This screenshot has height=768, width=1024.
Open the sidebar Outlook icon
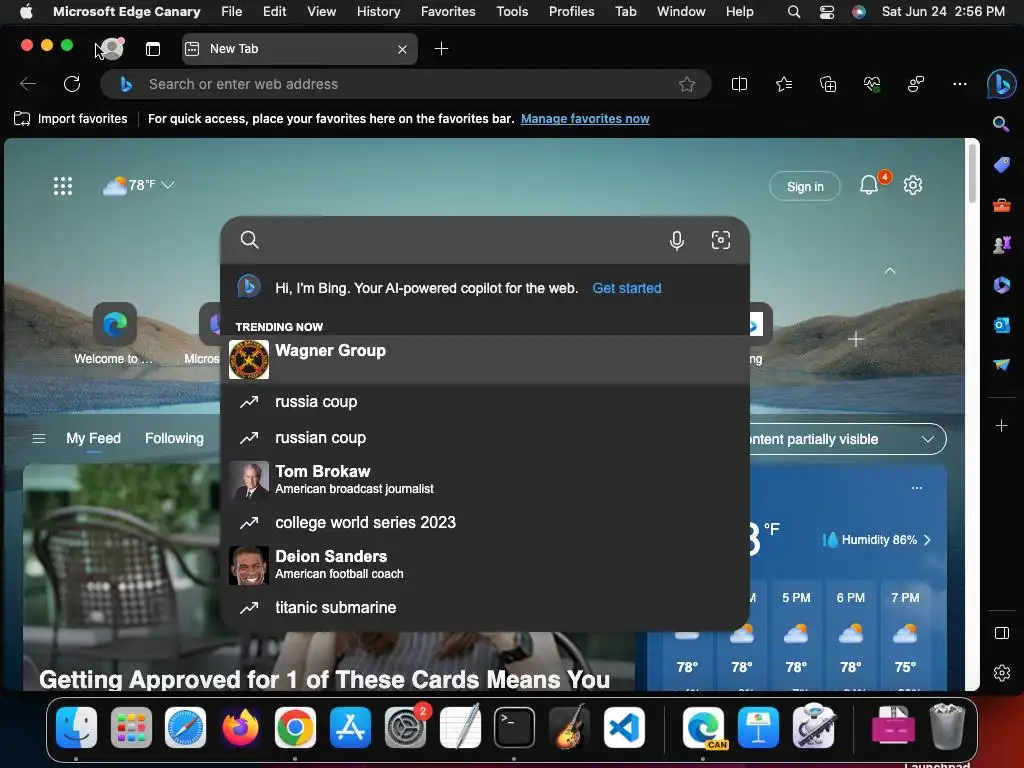tap(1001, 325)
